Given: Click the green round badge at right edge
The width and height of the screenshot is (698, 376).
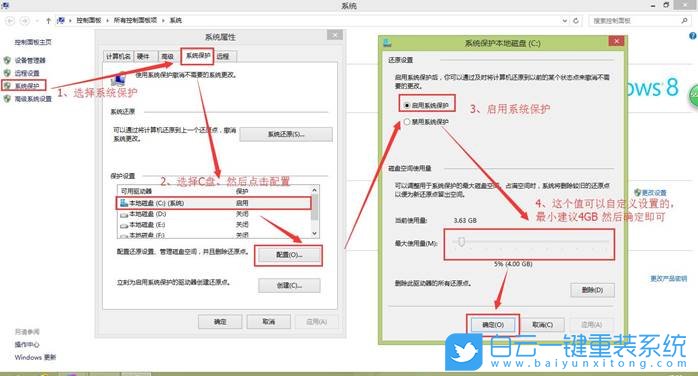Looking at the screenshot, I should pyautogui.click(x=694, y=96).
